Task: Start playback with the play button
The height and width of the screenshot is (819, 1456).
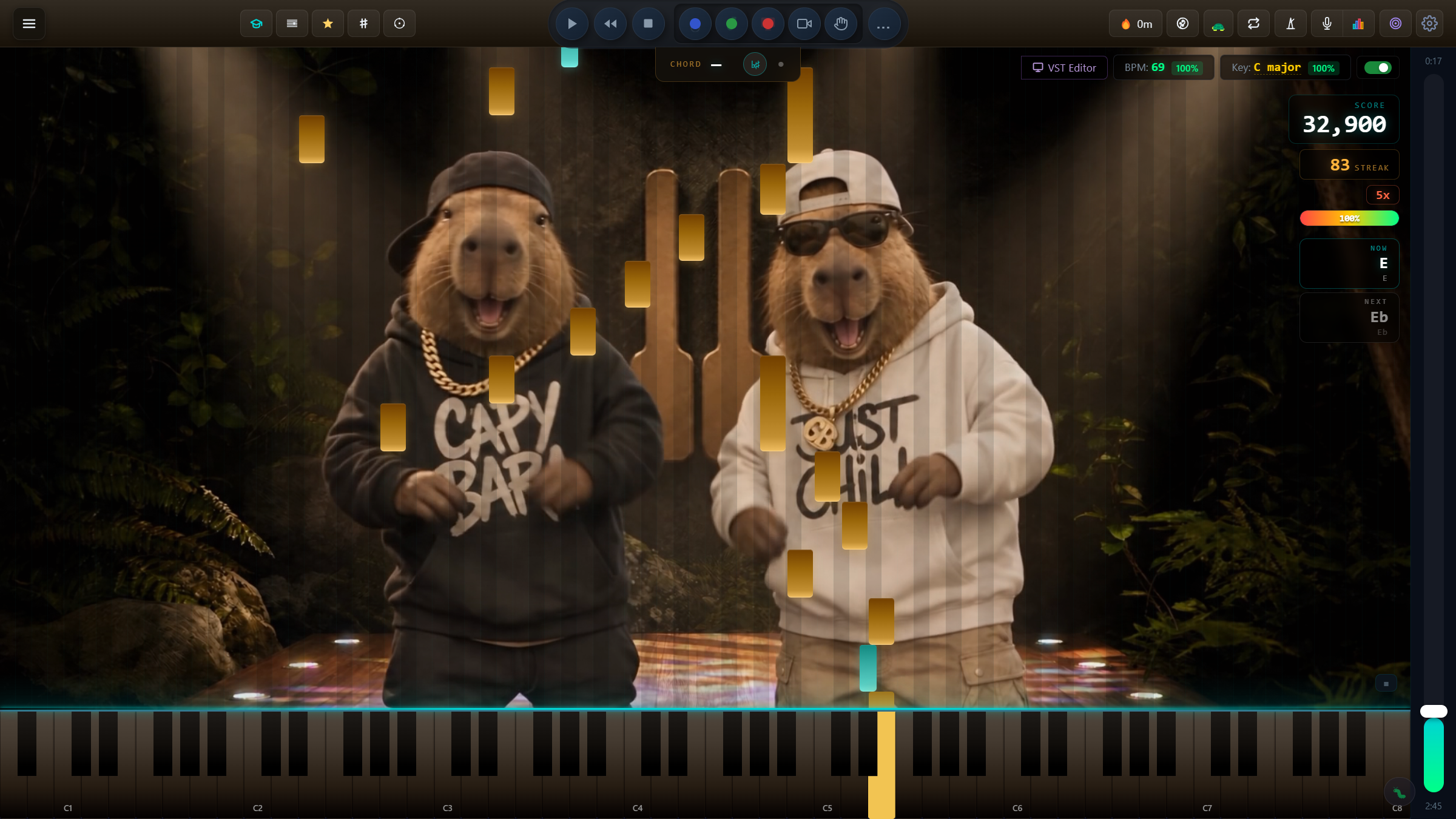Action: coord(571,24)
